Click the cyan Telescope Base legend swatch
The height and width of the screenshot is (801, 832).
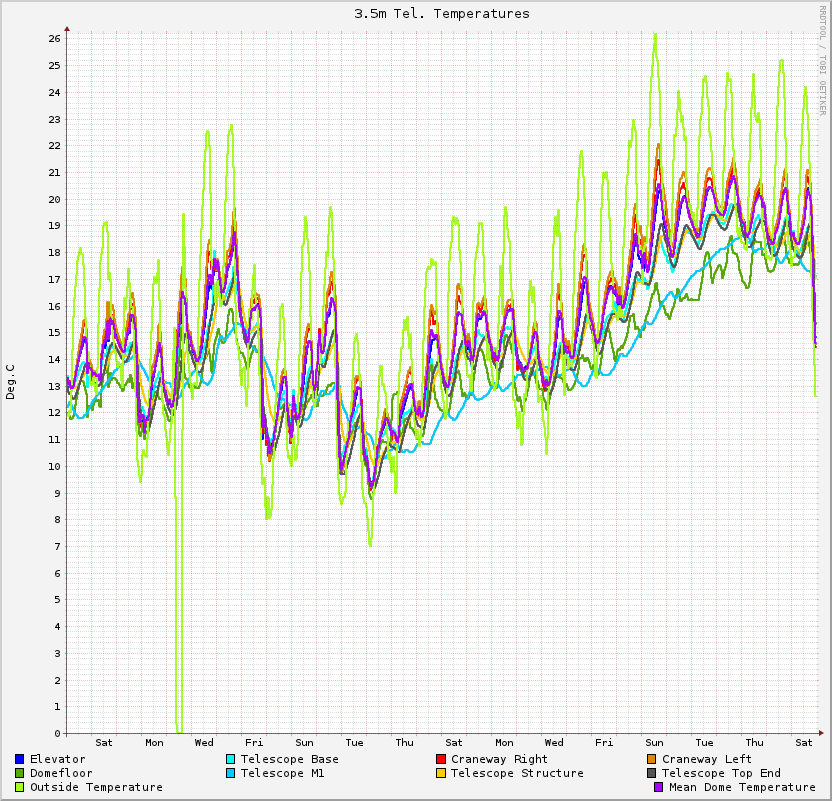coord(231,760)
